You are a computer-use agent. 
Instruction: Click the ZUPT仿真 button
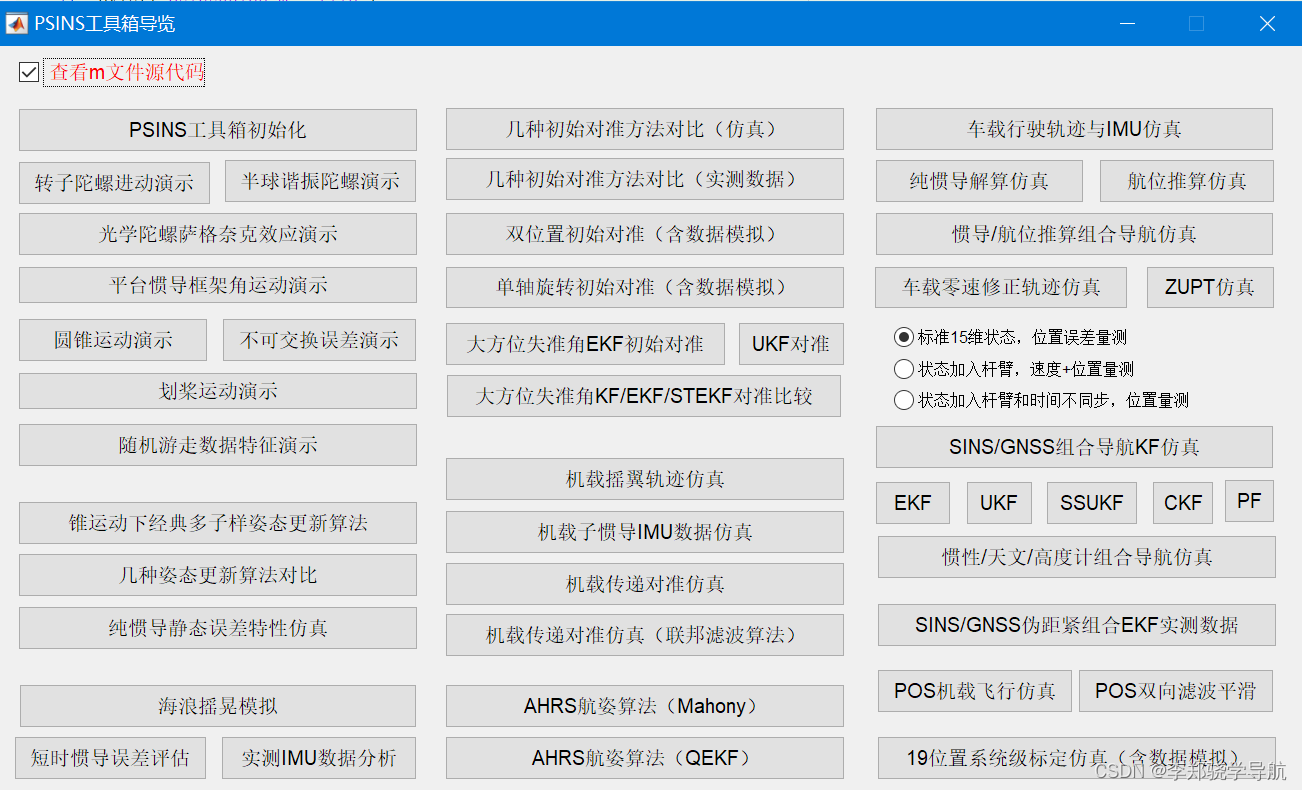(1210, 287)
